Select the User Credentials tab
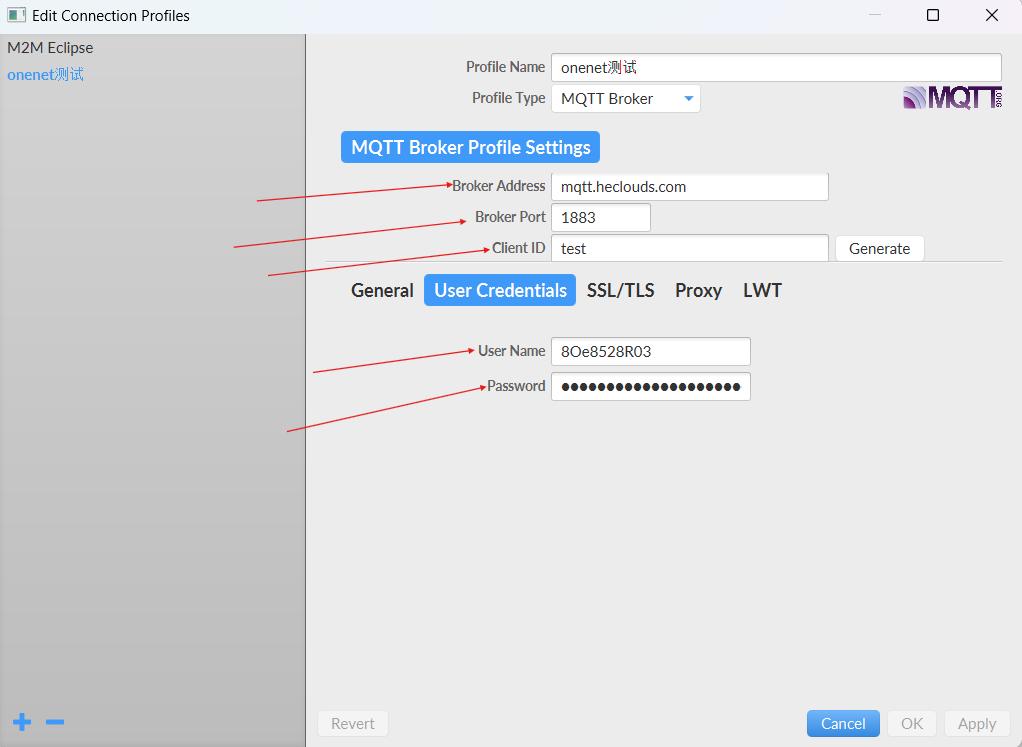 500,290
